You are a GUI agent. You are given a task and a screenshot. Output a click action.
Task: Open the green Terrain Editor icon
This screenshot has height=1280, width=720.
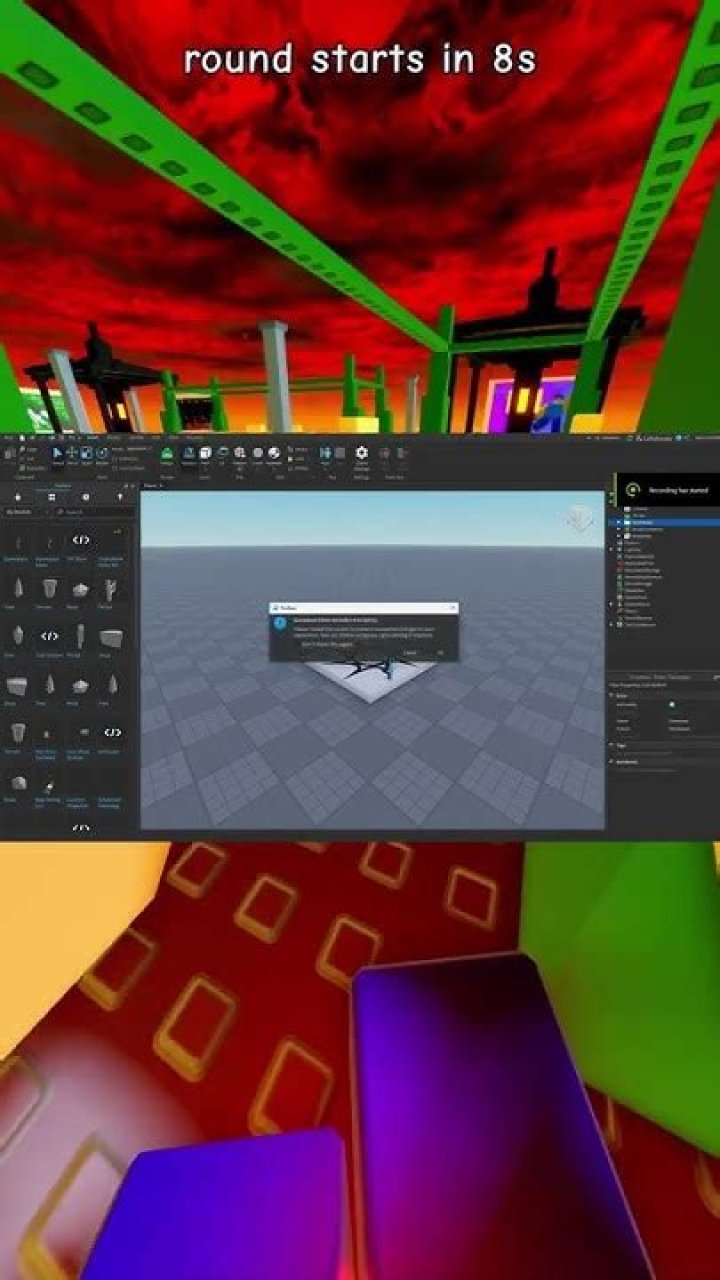[x=167, y=454]
